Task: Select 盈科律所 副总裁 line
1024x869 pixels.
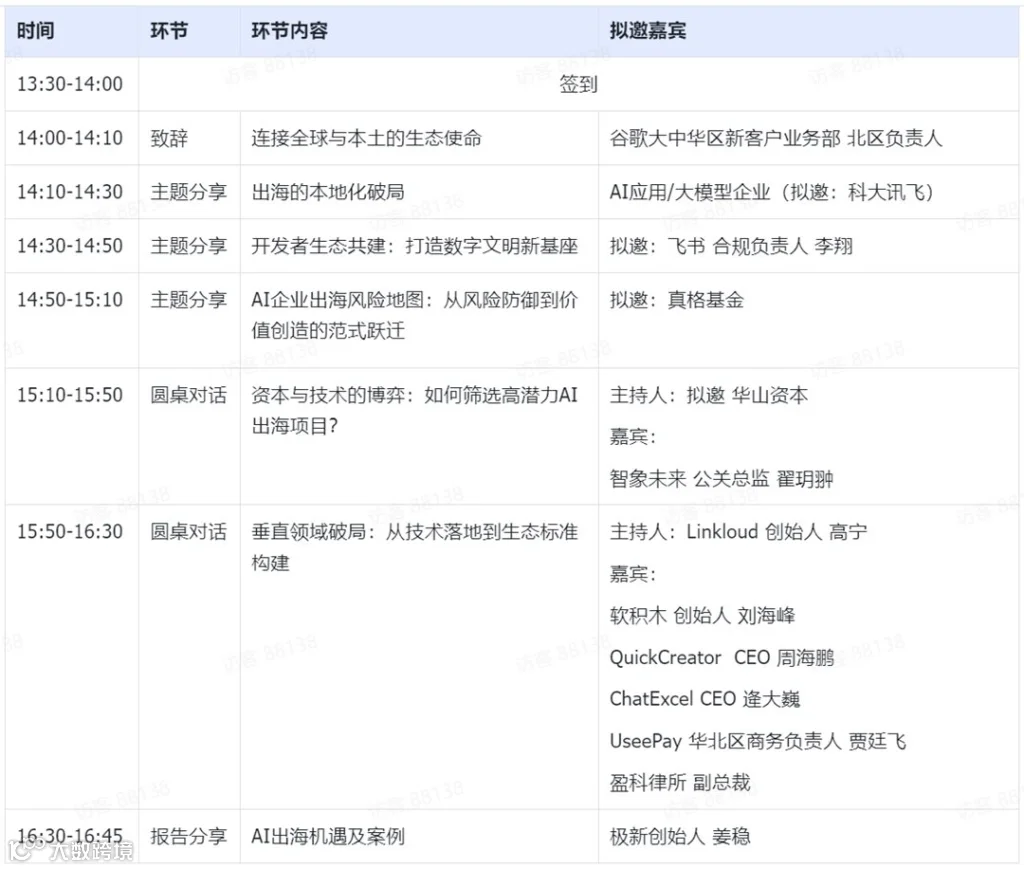Action: click(680, 782)
